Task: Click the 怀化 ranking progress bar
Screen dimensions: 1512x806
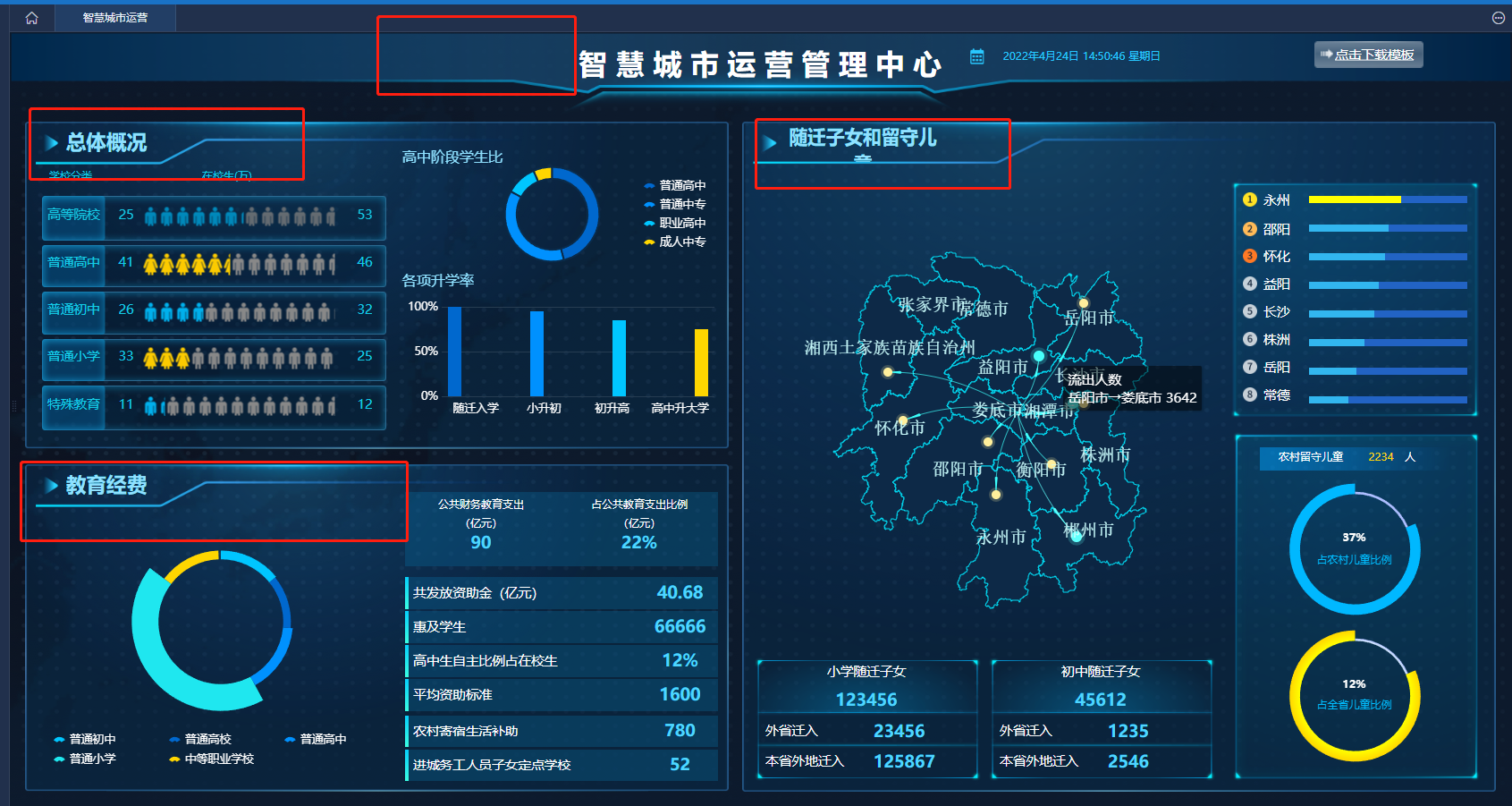Action: point(1388,257)
